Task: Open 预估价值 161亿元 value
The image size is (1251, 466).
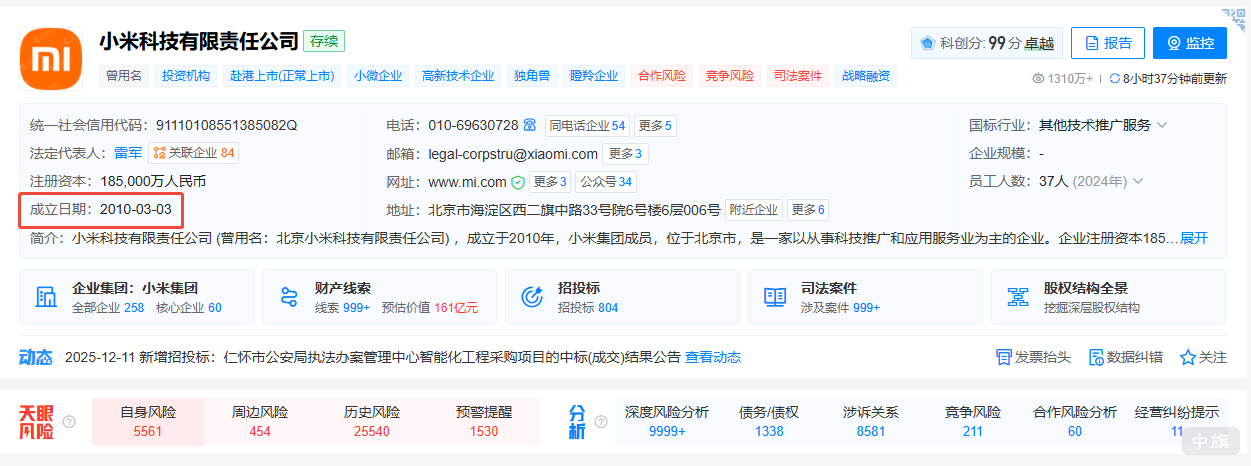Action: [x=430, y=308]
